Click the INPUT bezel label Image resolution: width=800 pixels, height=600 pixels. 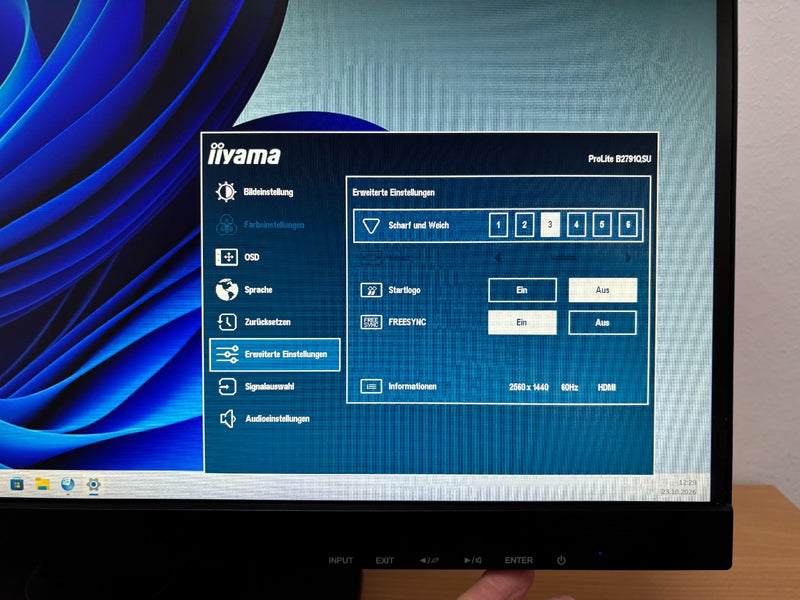tap(341, 560)
